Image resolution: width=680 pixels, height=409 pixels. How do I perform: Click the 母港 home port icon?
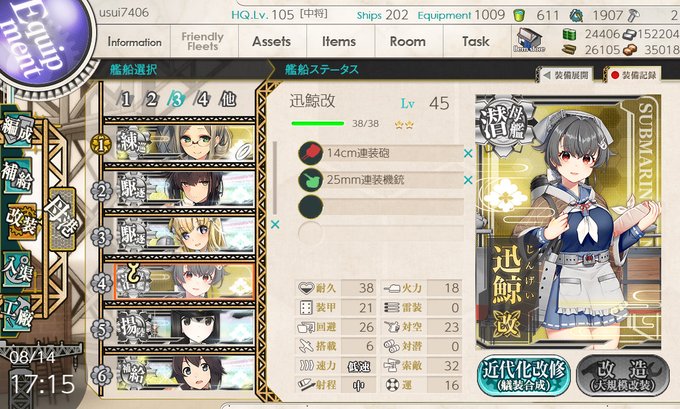63,219
